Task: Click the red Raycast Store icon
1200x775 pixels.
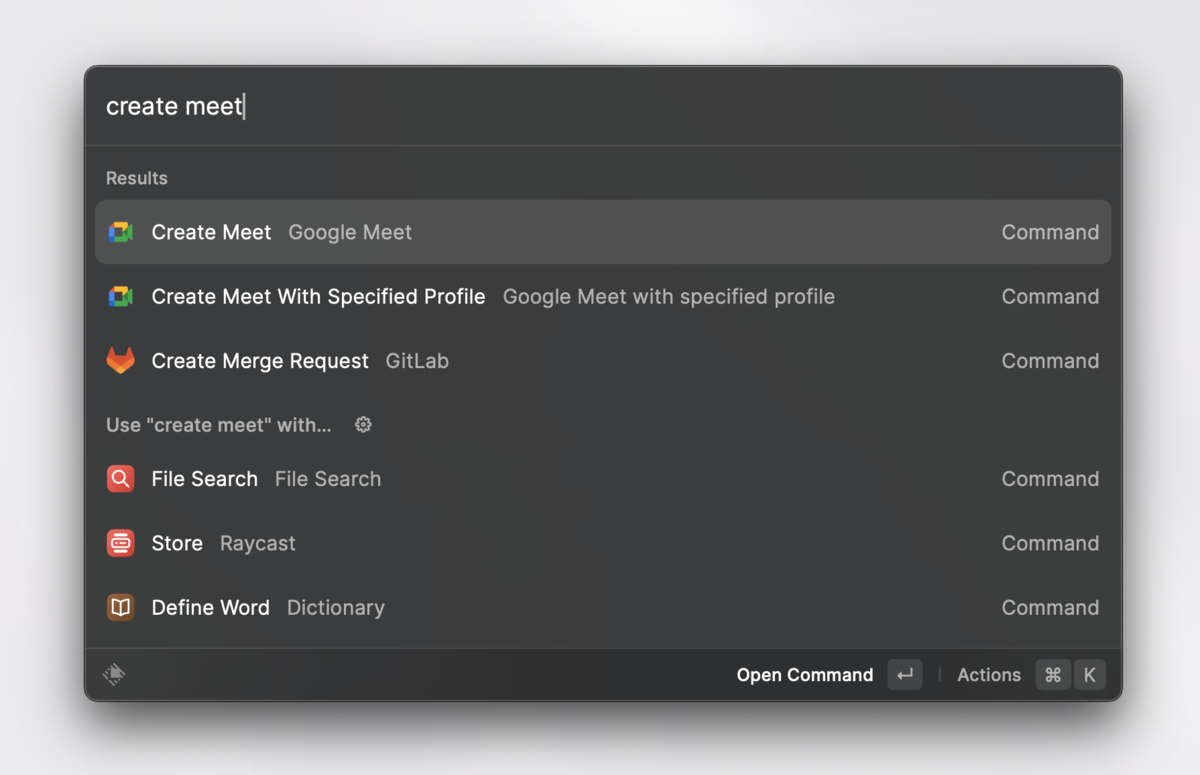Action: [120, 543]
